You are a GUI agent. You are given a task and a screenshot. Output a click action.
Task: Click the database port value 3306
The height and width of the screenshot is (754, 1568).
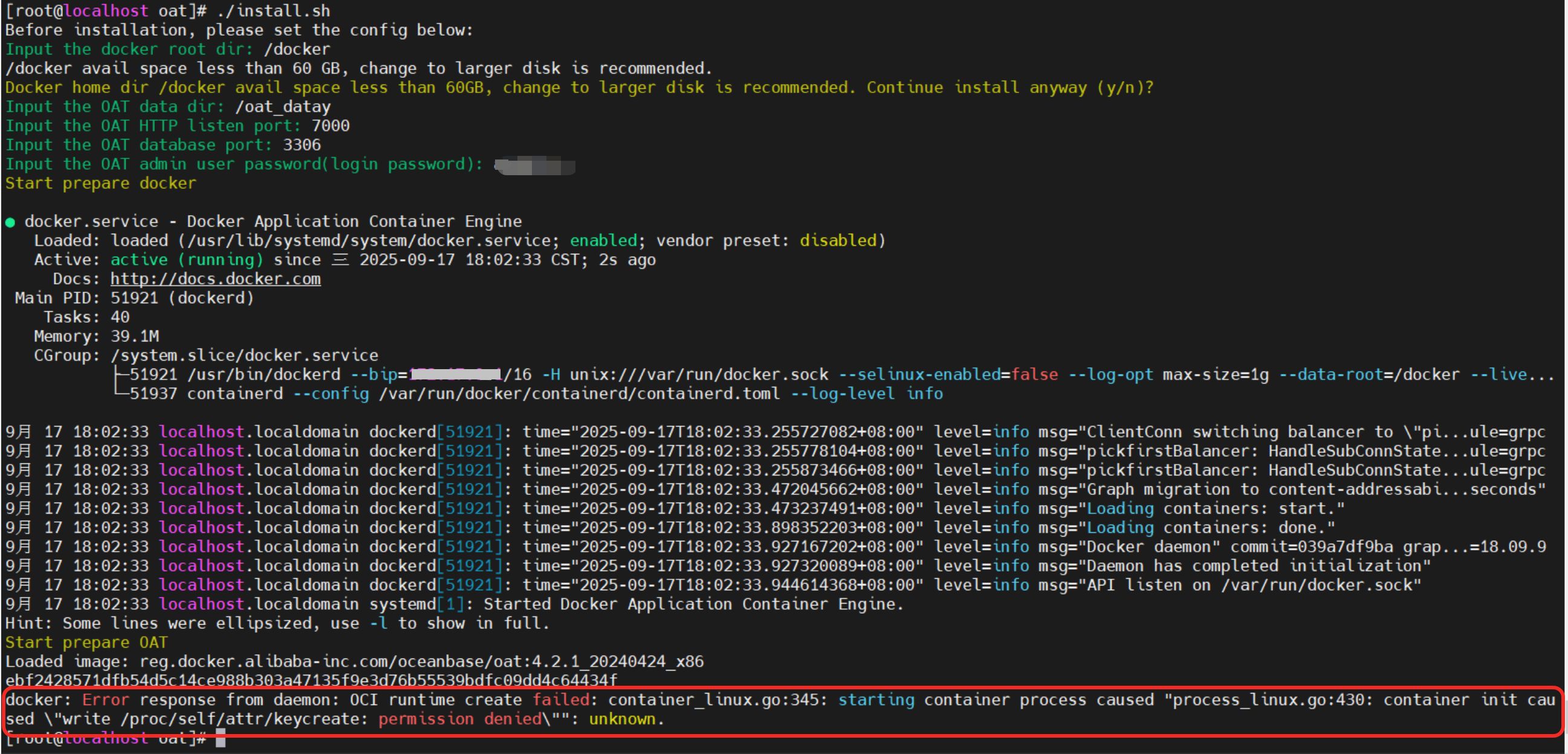302,145
